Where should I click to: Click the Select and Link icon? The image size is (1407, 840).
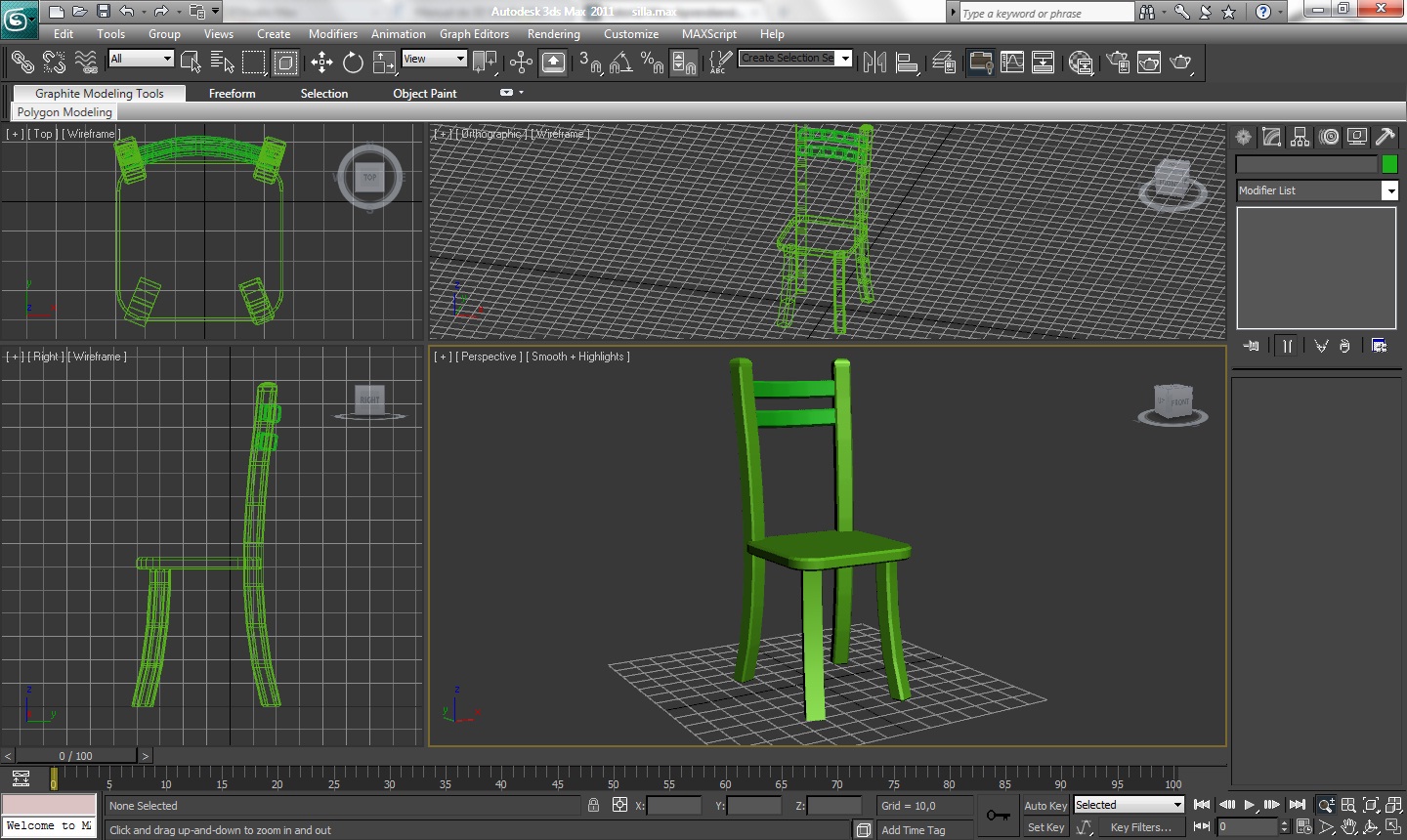tap(21, 63)
